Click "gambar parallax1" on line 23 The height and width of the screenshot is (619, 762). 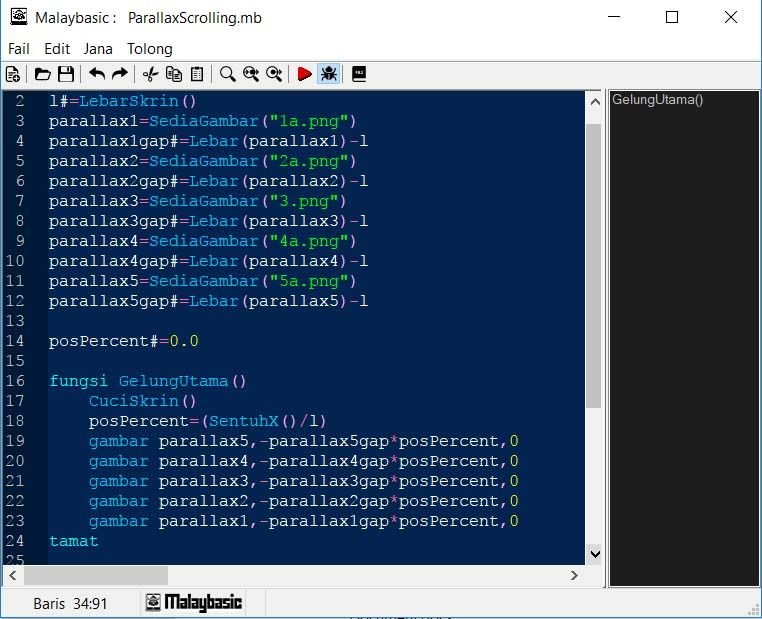point(169,521)
